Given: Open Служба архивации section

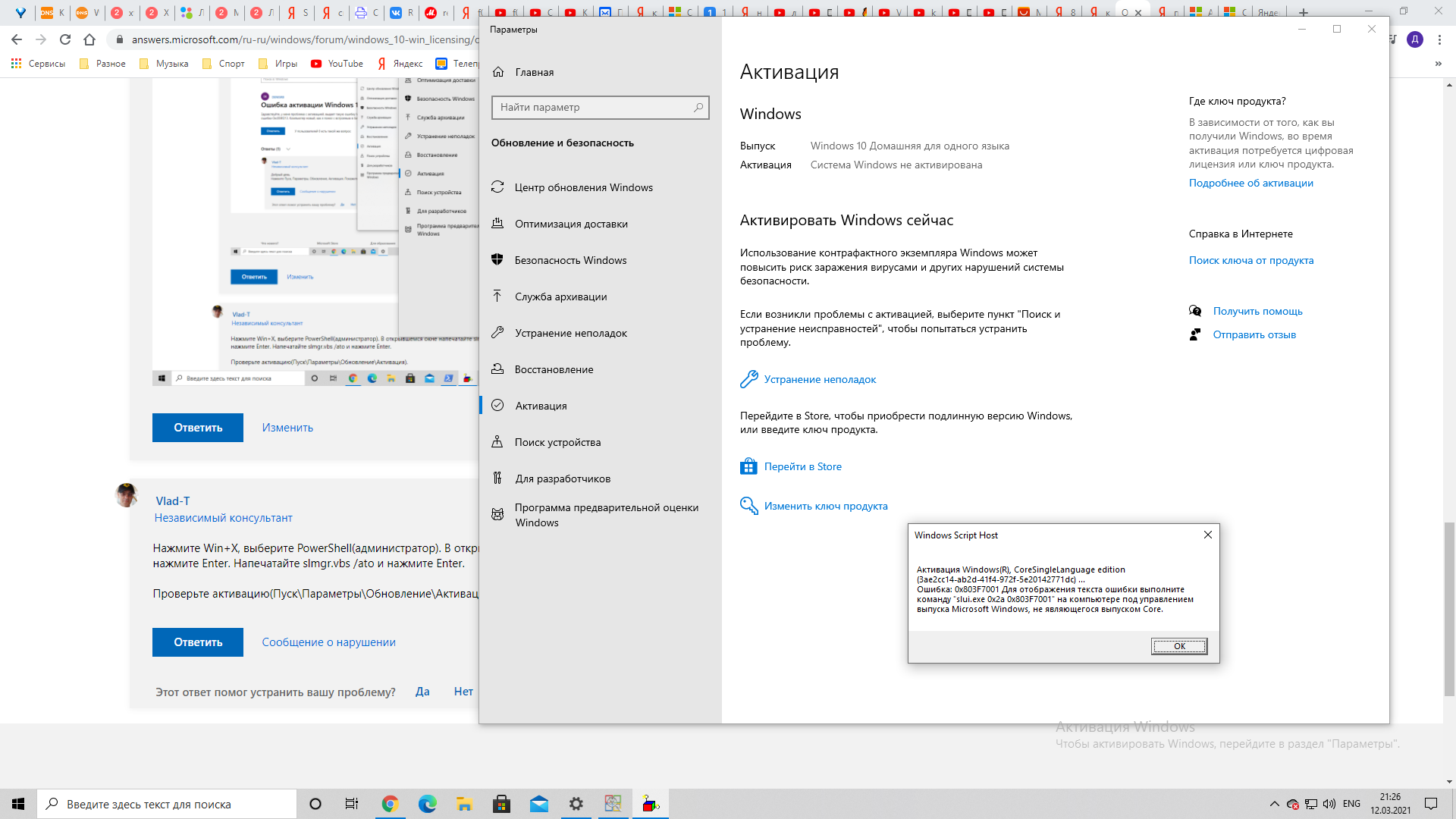Looking at the screenshot, I should click(x=560, y=297).
